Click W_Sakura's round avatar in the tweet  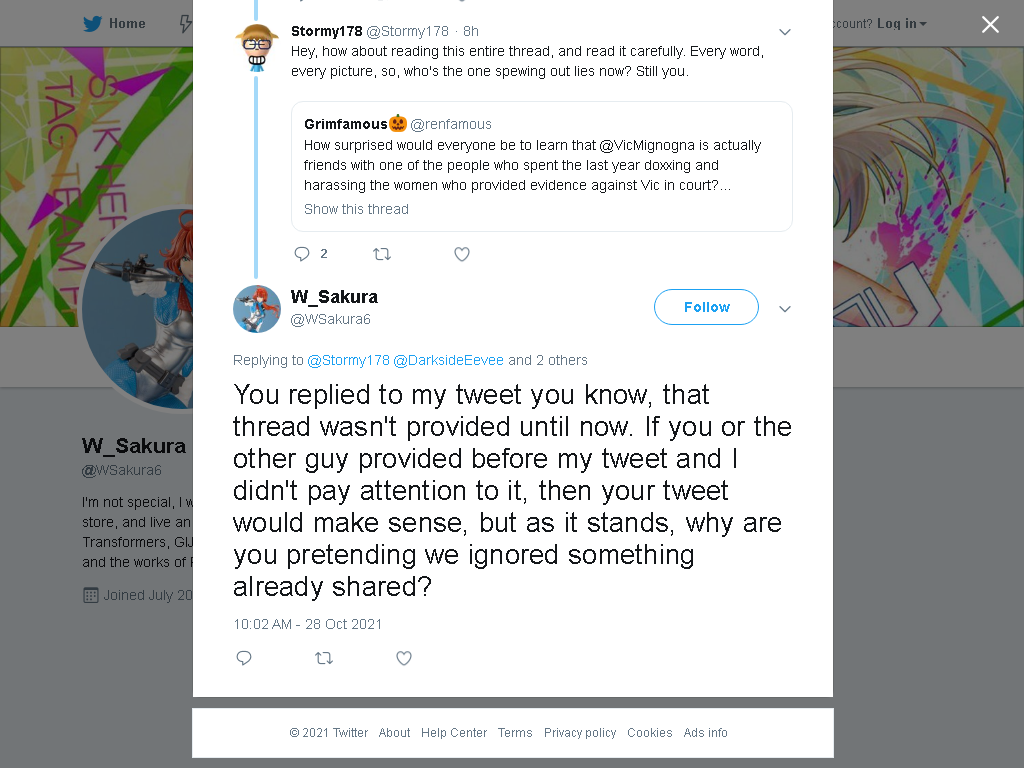click(x=257, y=309)
